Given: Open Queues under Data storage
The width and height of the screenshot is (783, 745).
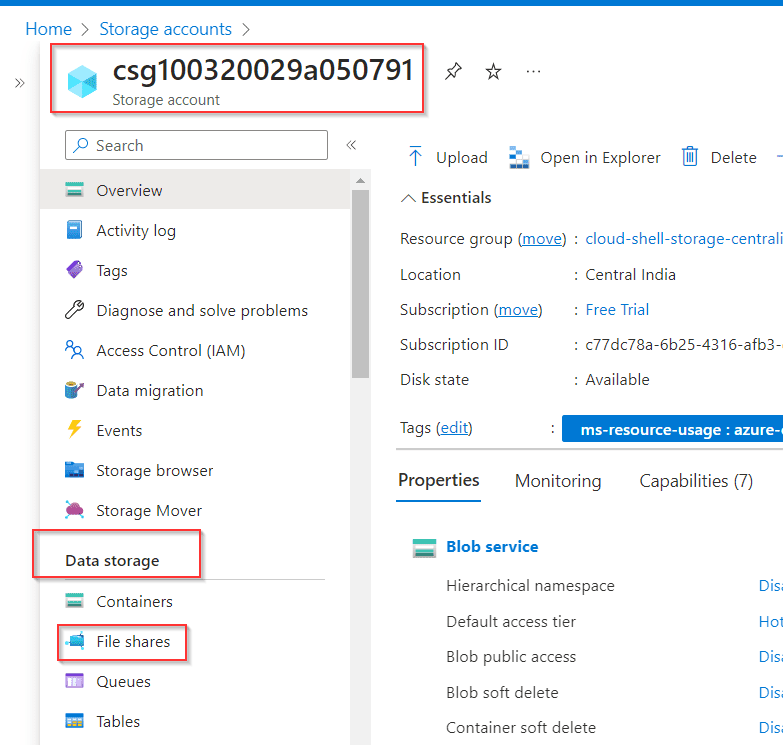Looking at the screenshot, I should [x=123, y=681].
